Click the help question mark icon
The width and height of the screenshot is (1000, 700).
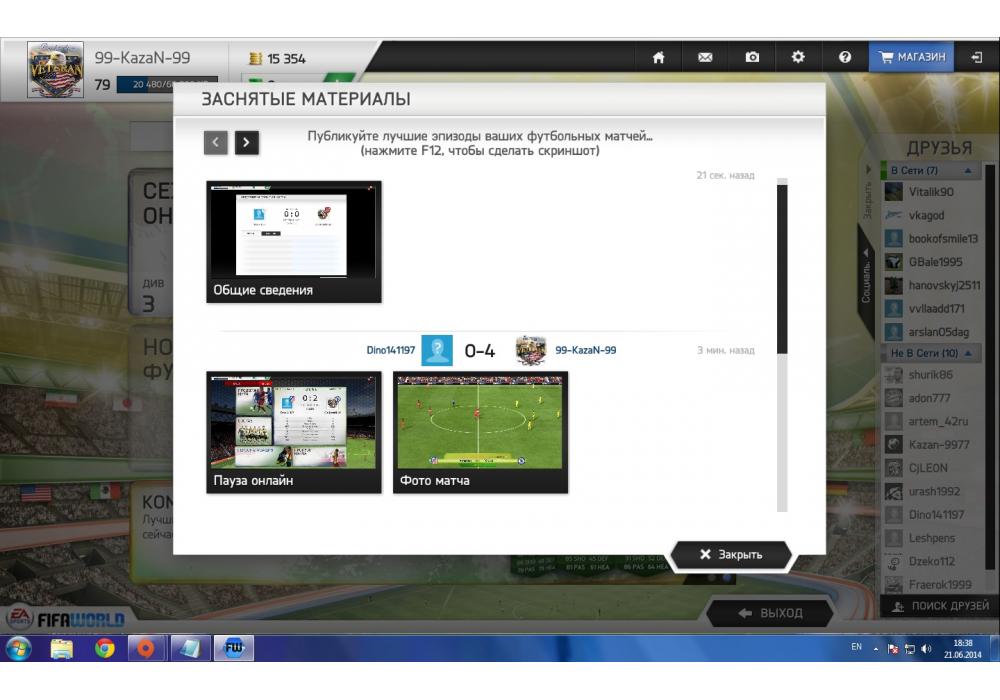click(x=845, y=58)
